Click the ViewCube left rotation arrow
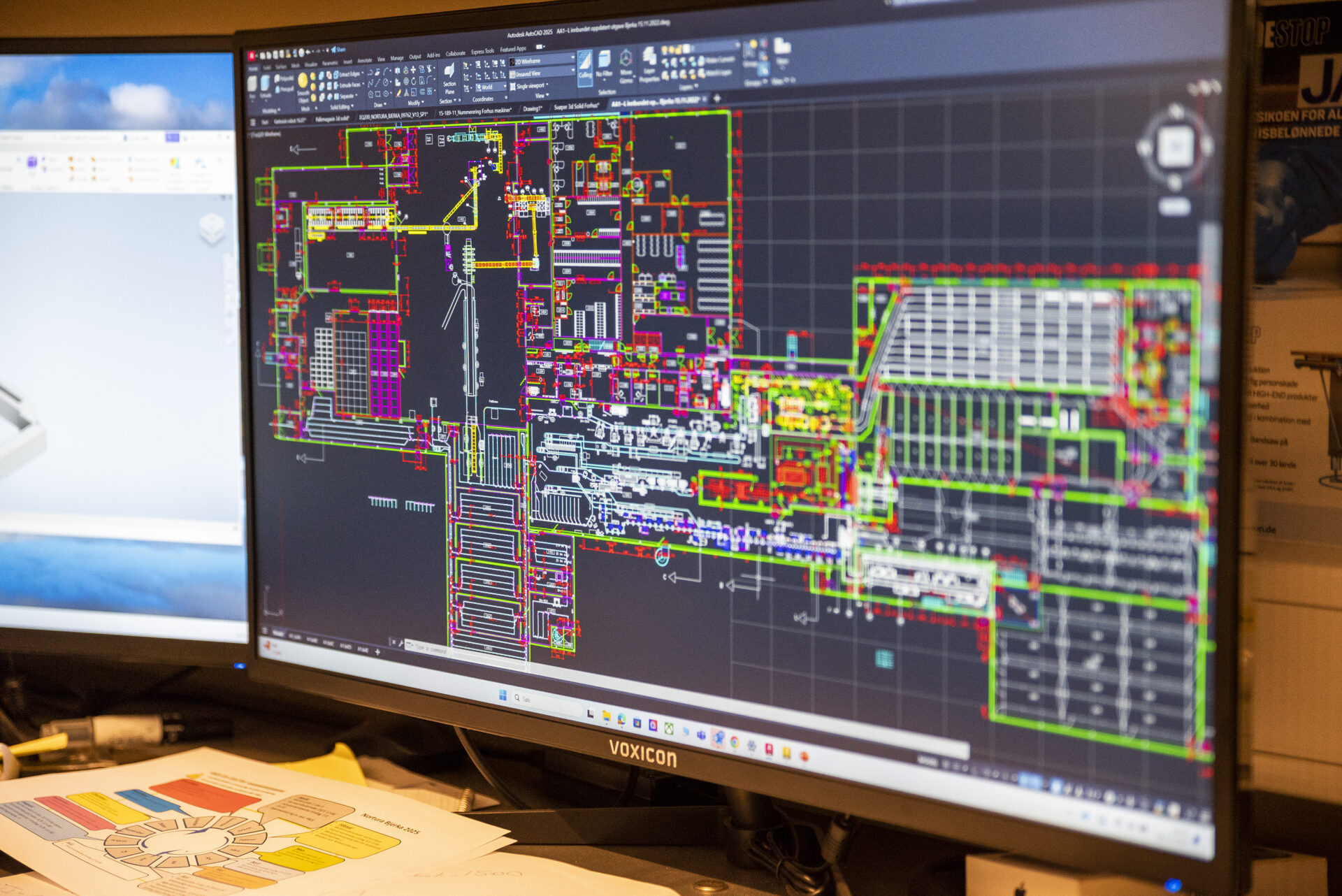 pos(1144,147)
